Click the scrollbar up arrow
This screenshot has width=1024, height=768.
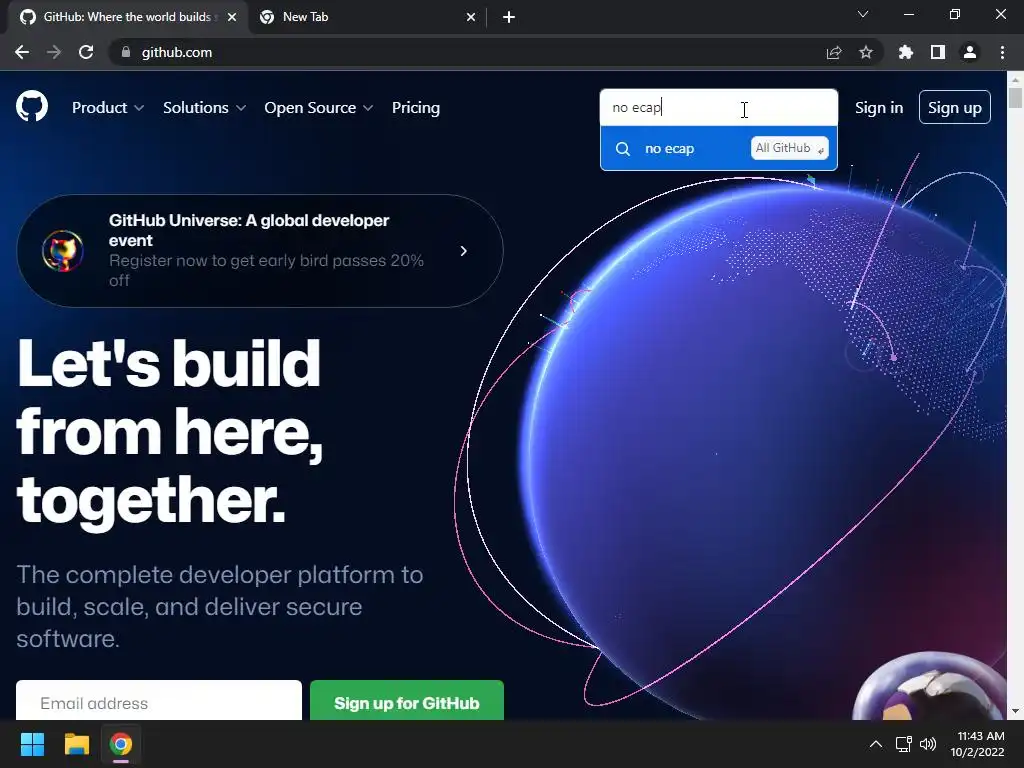click(1015, 78)
